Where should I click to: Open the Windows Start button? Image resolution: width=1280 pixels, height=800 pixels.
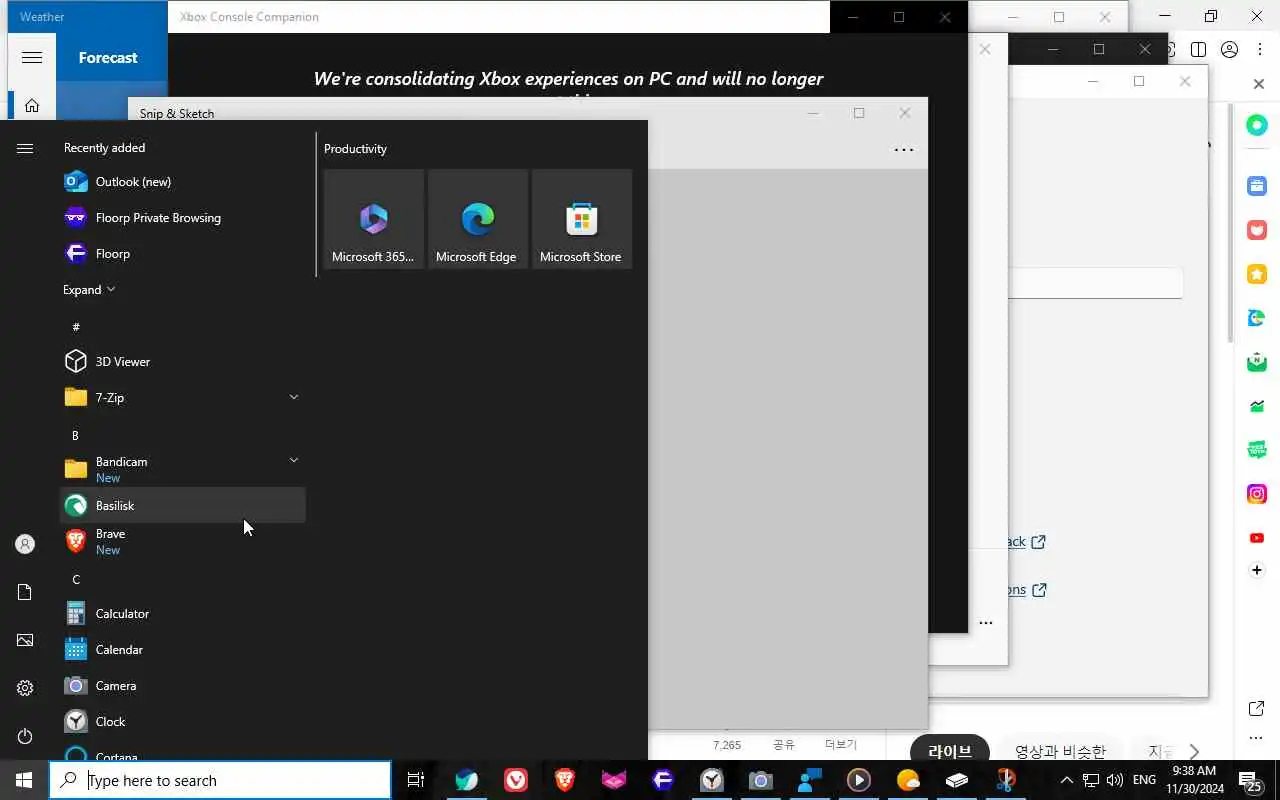(24, 780)
